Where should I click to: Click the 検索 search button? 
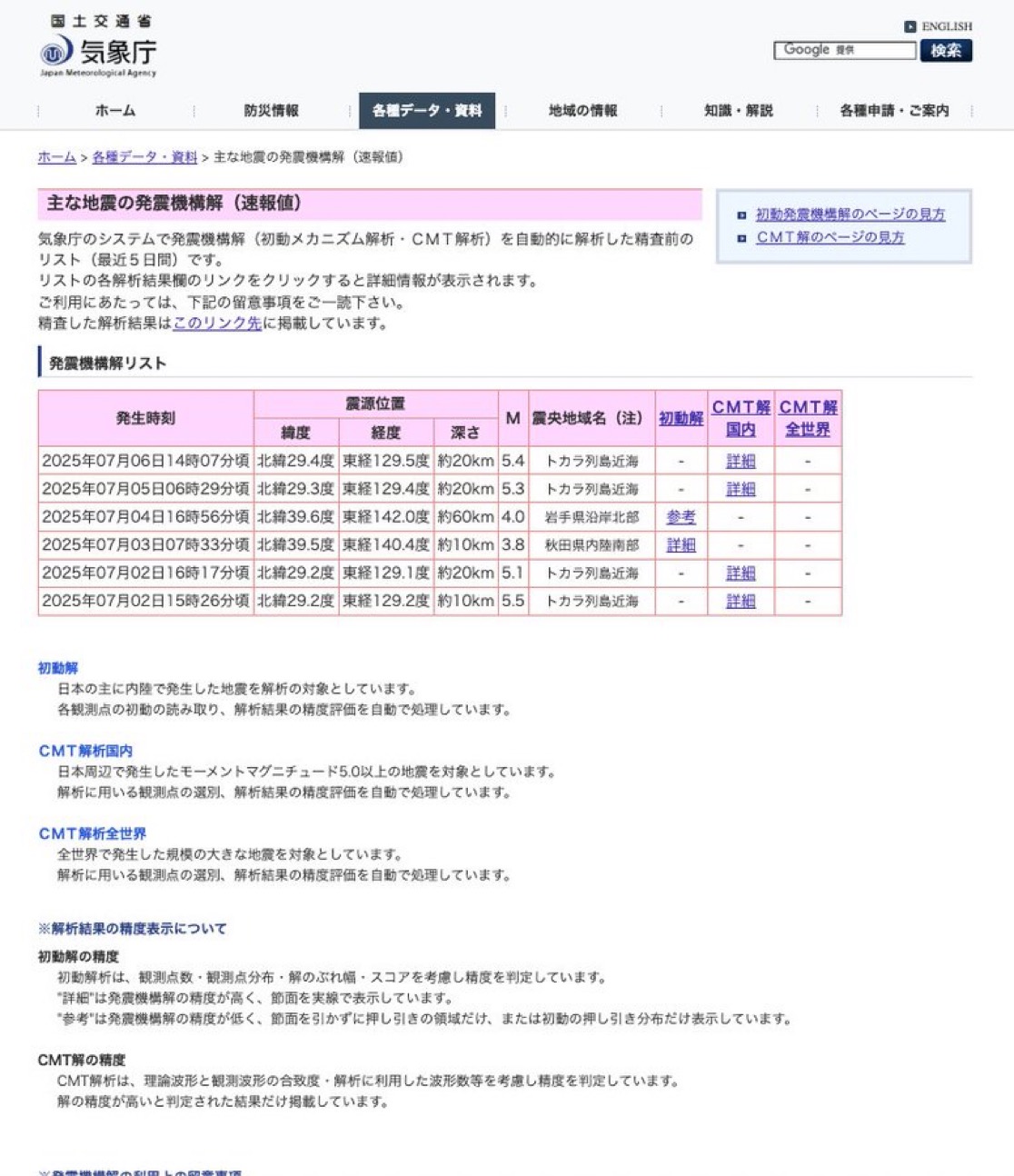(x=946, y=50)
